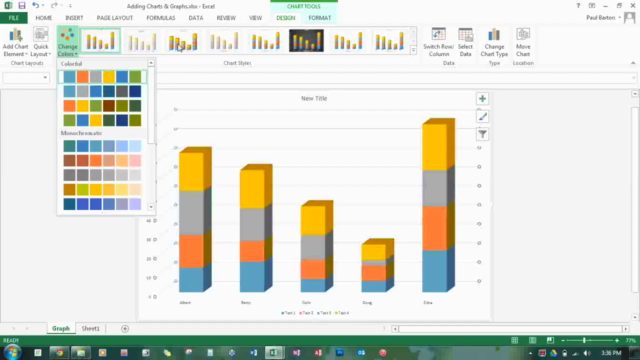
Task: Switch to the Sheet1 tab
Action: (90, 329)
